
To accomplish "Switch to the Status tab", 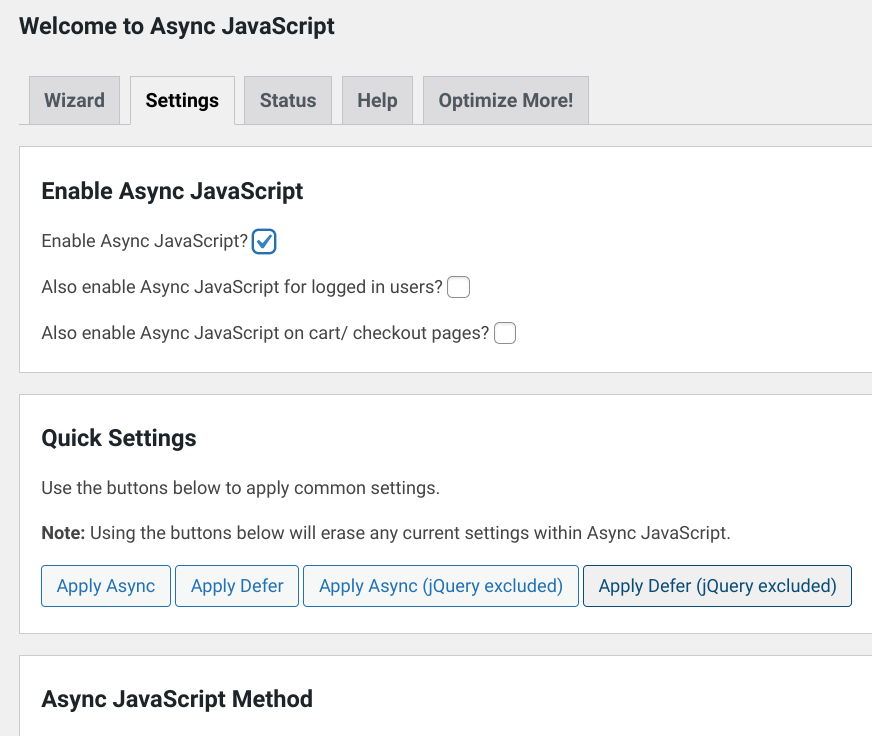I will tap(288, 100).
